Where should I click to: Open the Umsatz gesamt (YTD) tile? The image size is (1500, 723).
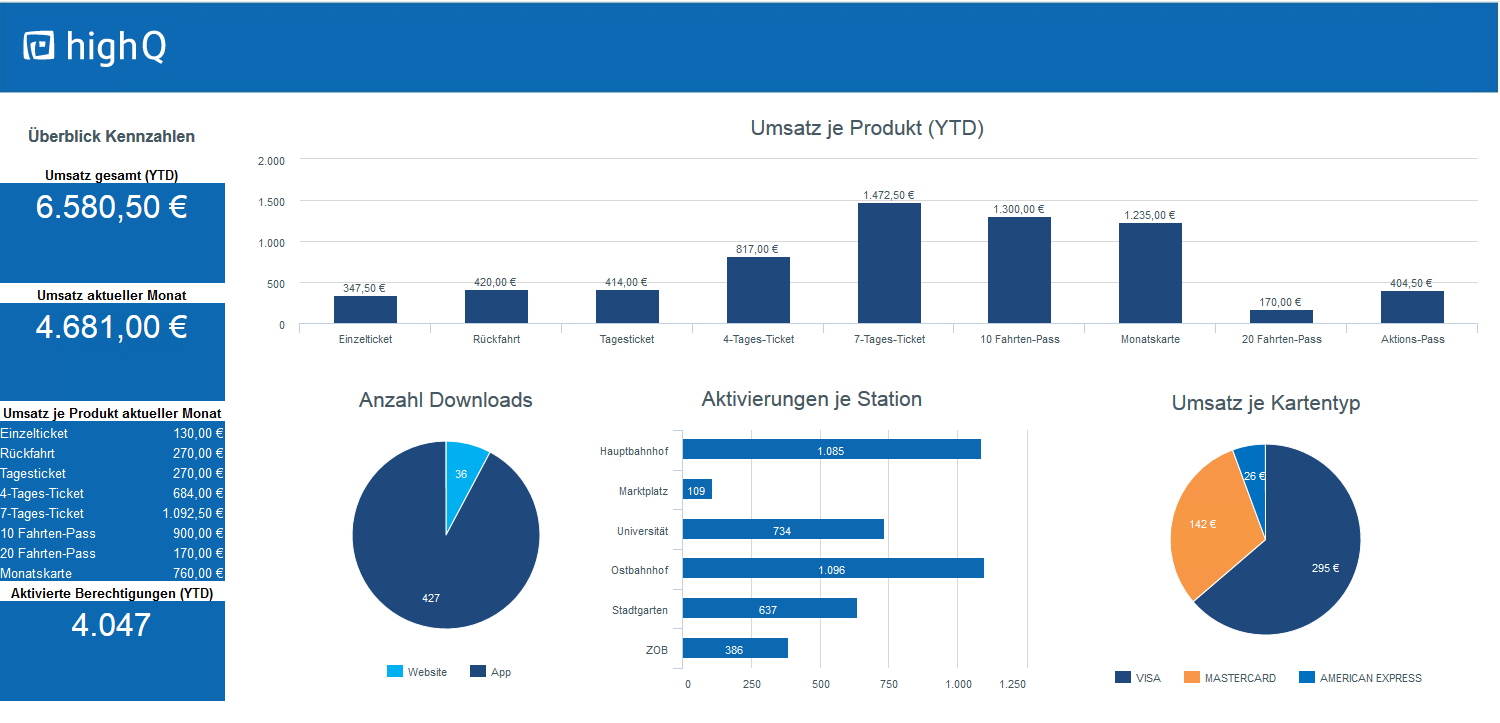(112, 232)
